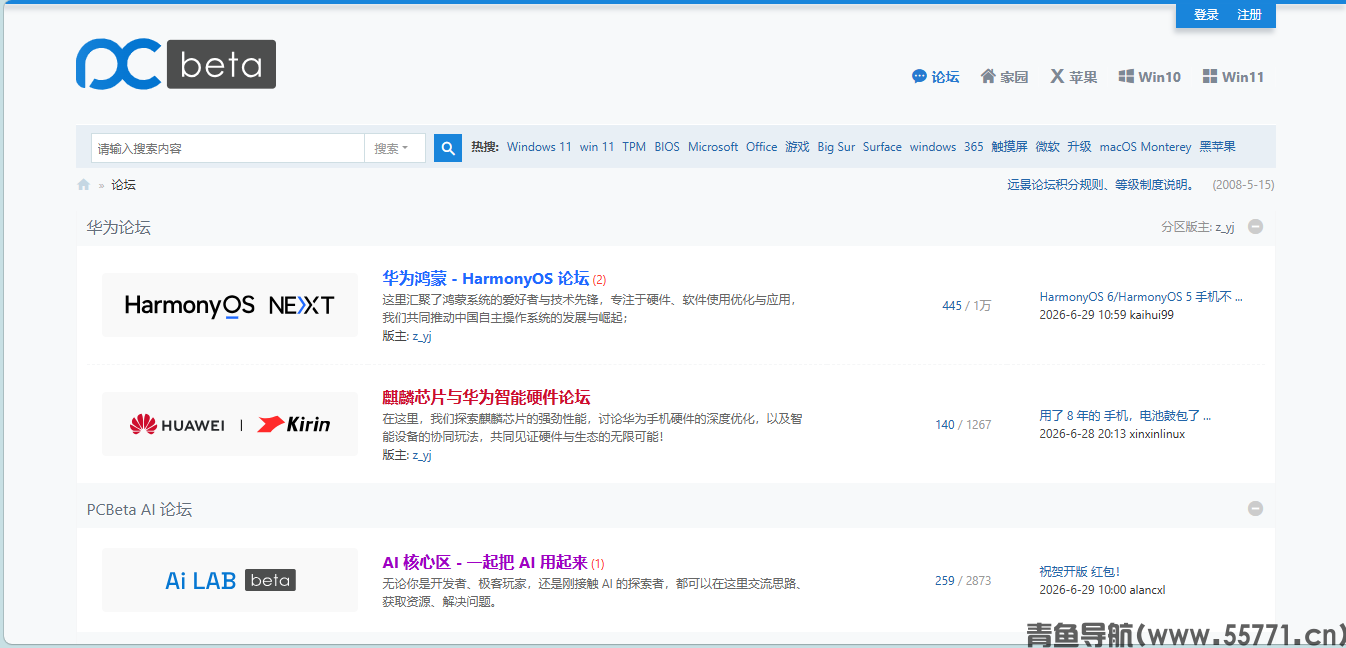This screenshot has height=648, width=1346.
Task: Click hot search term BIOS
Action: pyautogui.click(x=667, y=147)
